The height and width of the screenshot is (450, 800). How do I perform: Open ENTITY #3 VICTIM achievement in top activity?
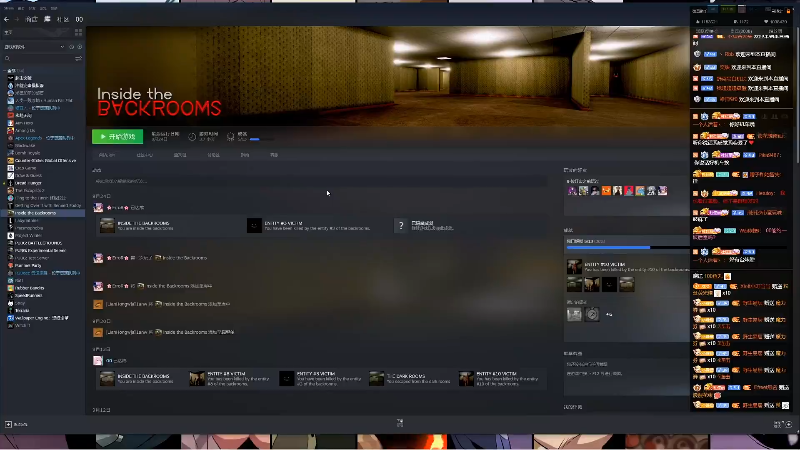309,226
